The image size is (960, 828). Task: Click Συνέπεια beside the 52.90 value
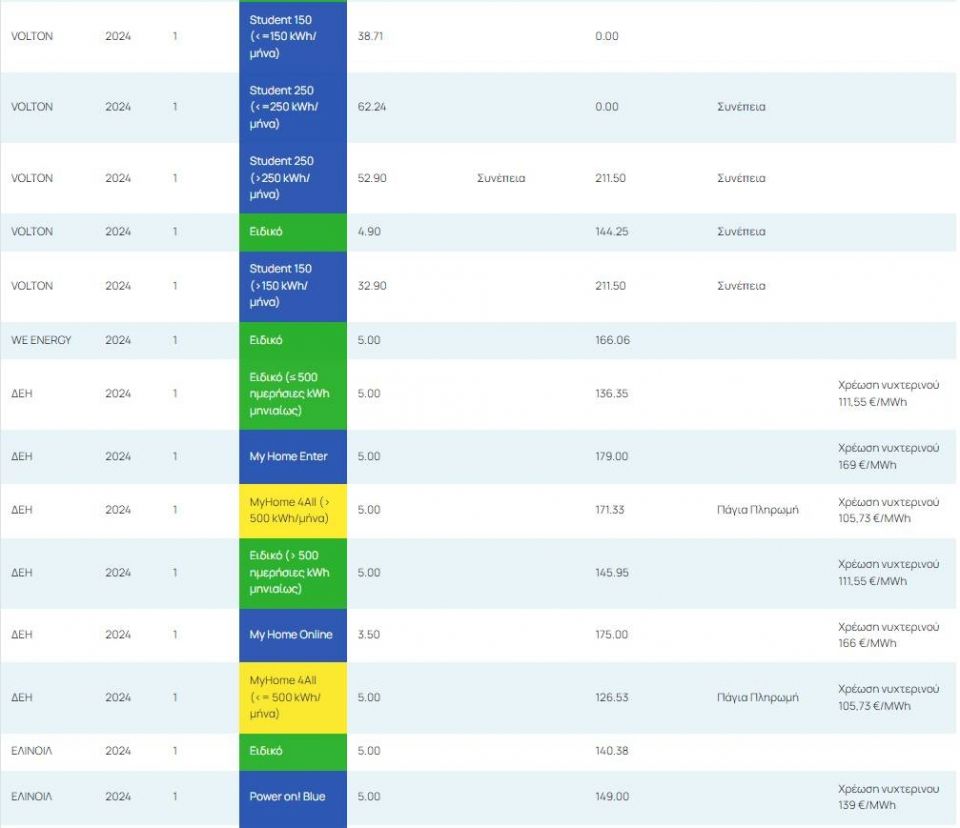tap(501, 178)
